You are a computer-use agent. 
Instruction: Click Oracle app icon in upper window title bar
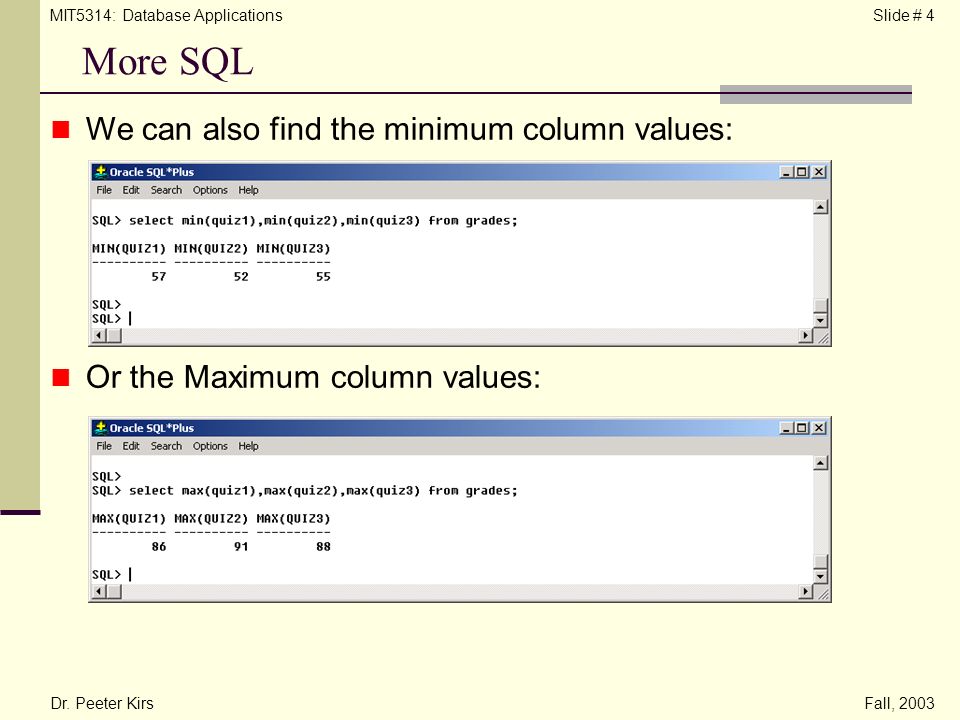click(x=100, y=172)
